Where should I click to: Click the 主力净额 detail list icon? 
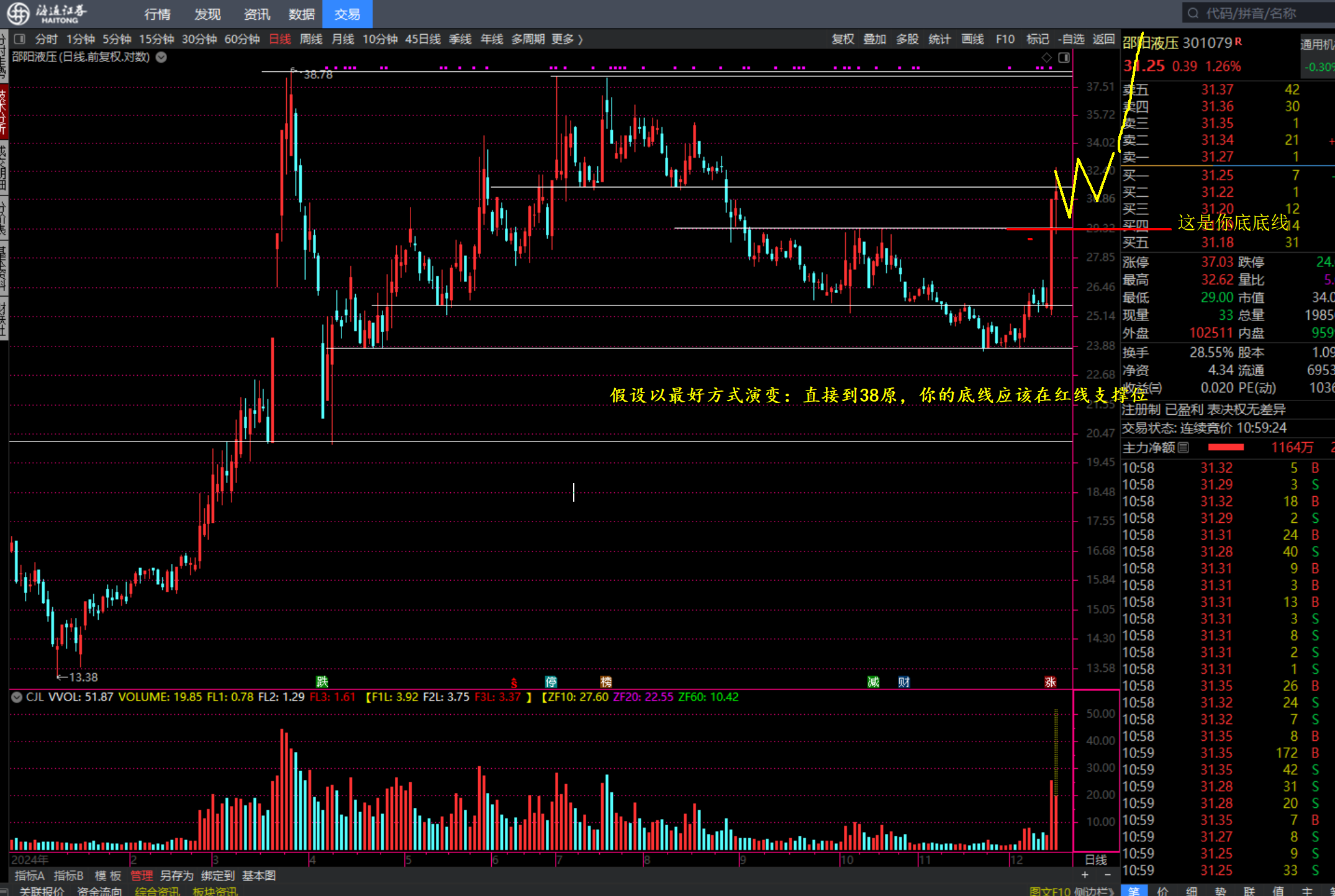1183,447
